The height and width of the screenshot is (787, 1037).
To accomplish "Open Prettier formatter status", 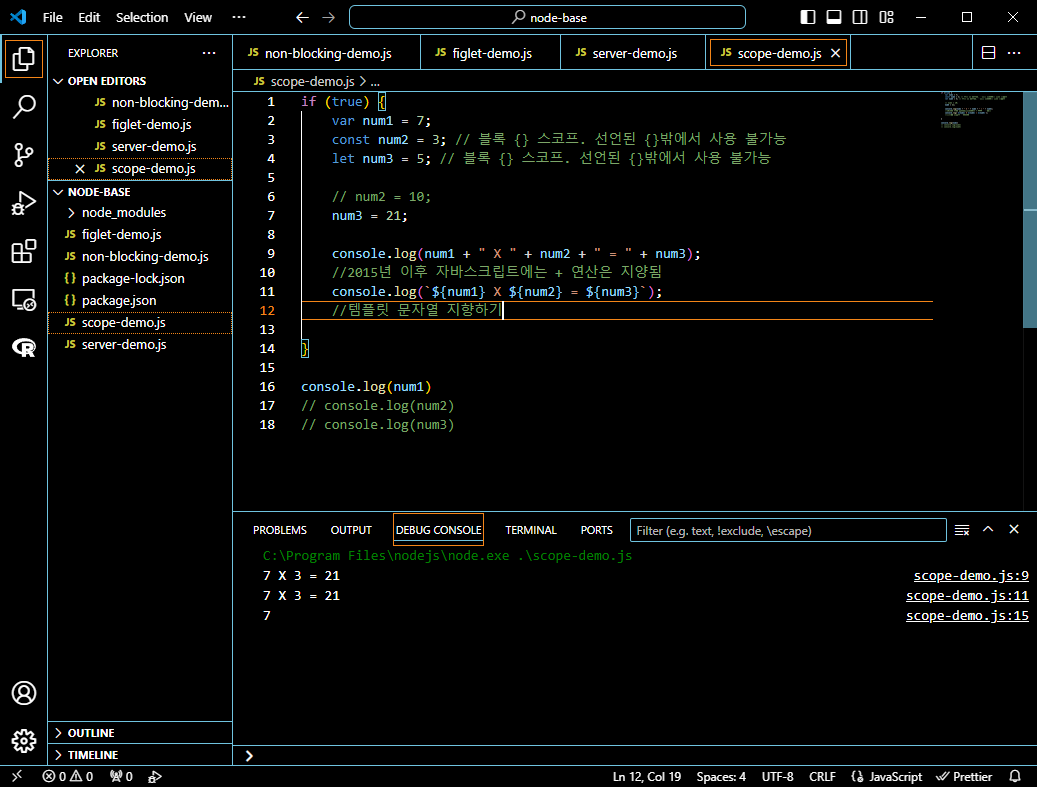I will point(964,776).
